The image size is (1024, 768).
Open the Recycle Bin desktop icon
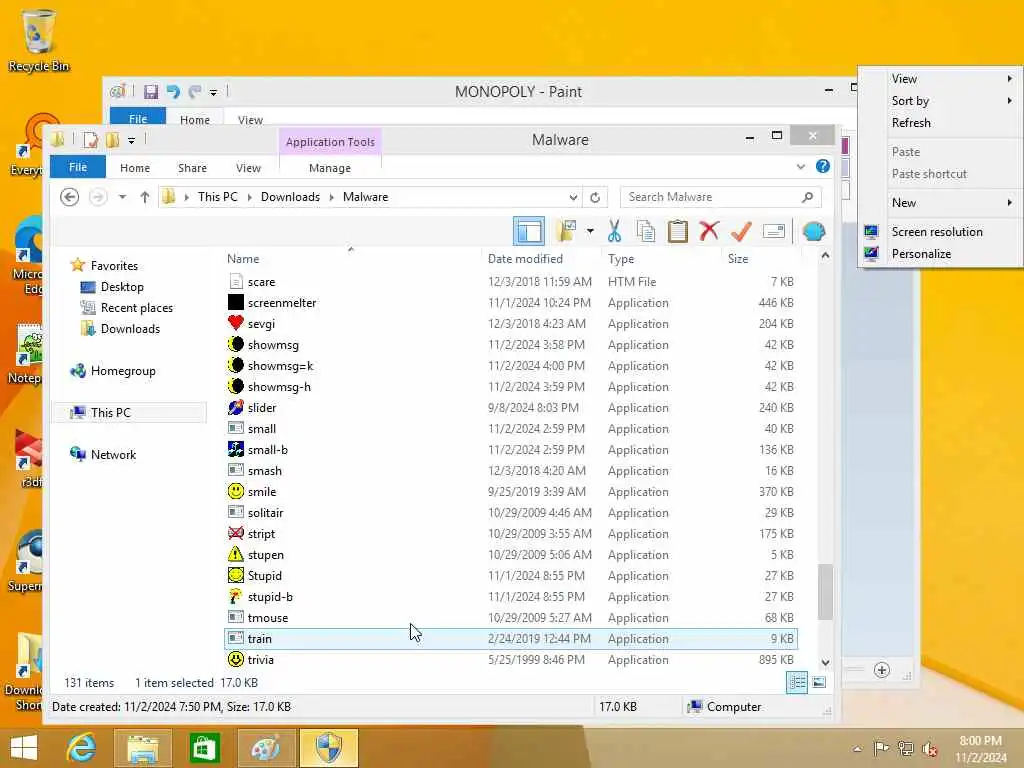coord(38,40)
